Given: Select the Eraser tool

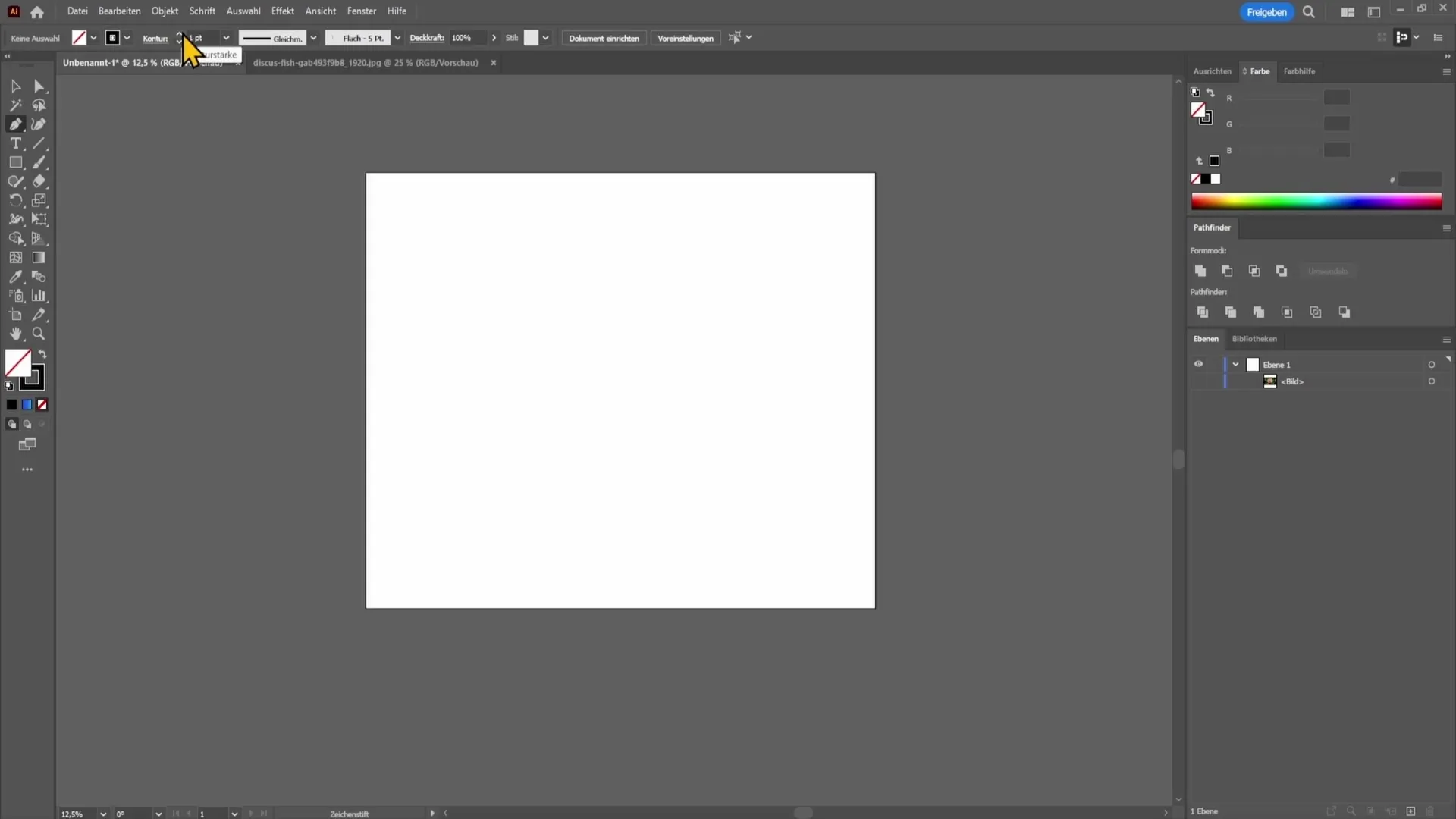Looking at the screenshot, I should click(x=39, y=181).
